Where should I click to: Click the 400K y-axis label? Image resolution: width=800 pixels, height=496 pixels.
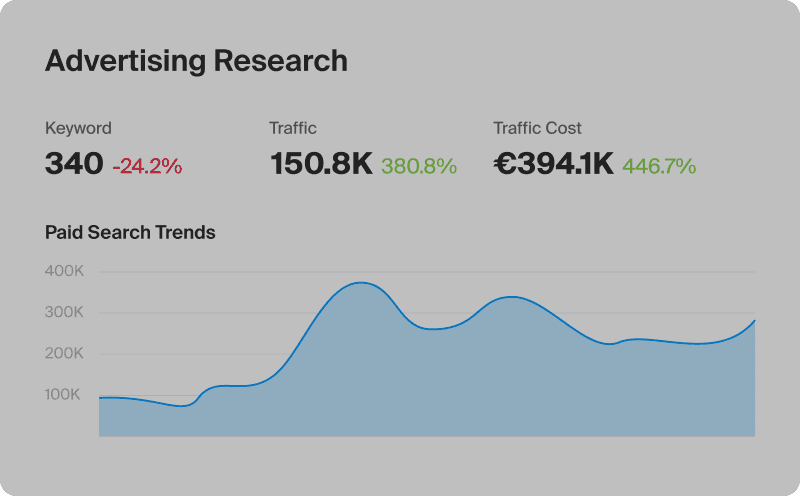[64, 271]
